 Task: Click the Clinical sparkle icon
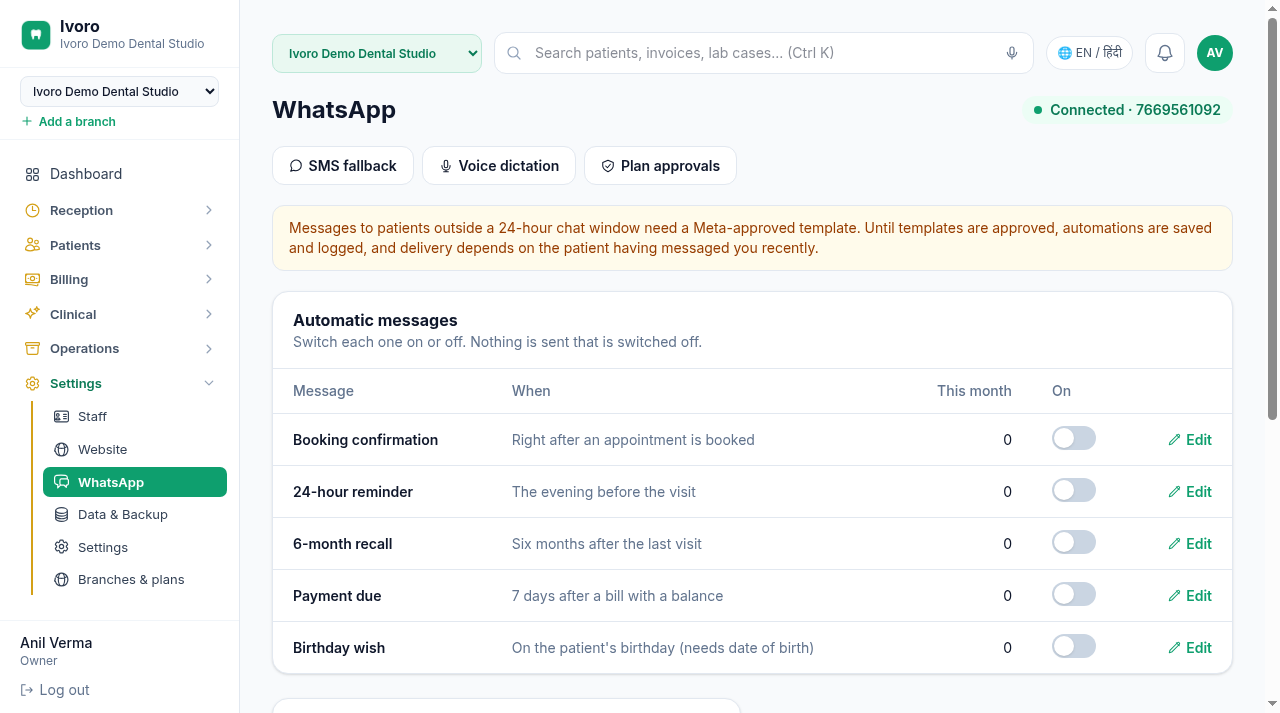(33, 314)
